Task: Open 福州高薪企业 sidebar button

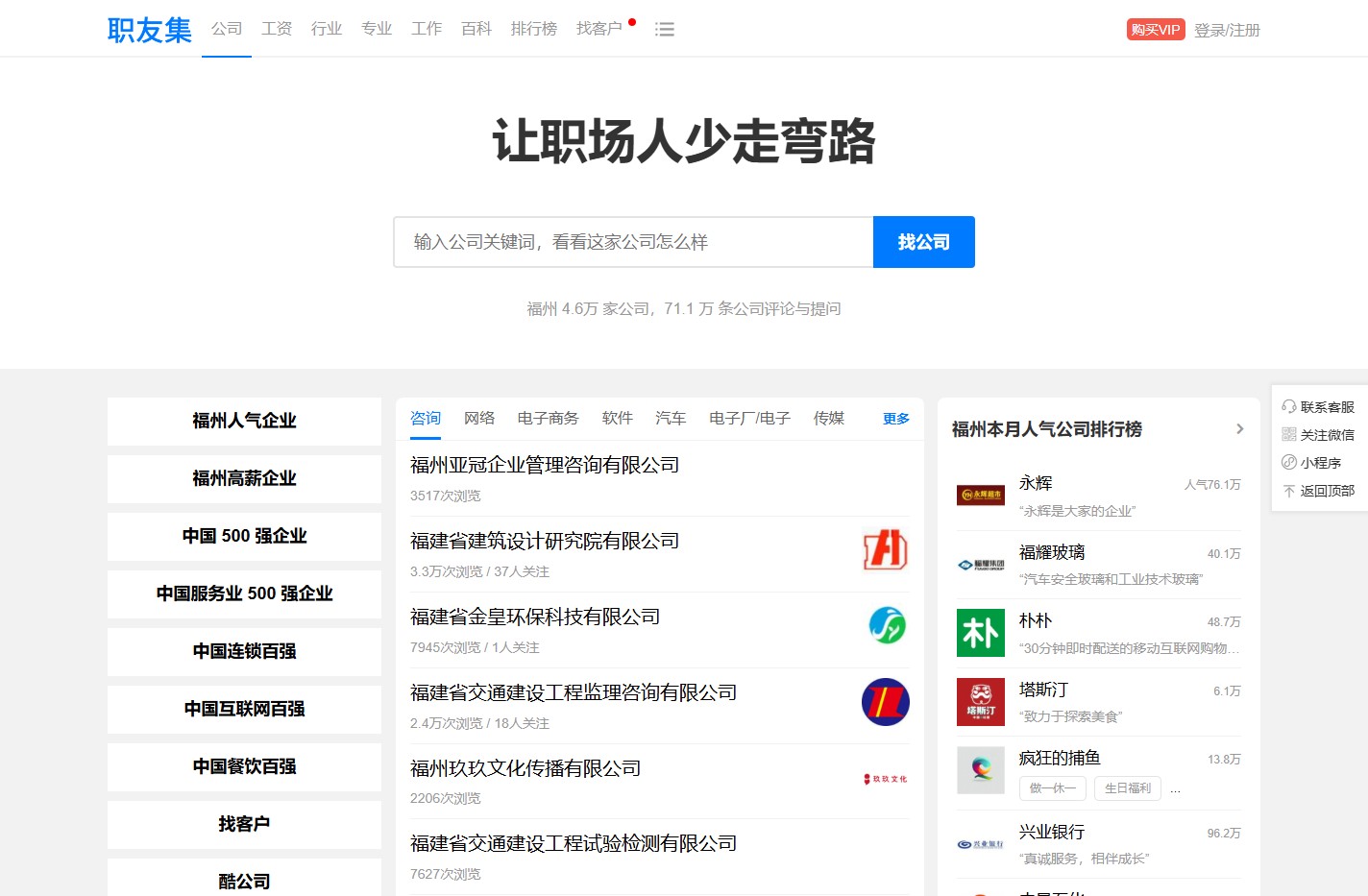Action: [244, 478]
